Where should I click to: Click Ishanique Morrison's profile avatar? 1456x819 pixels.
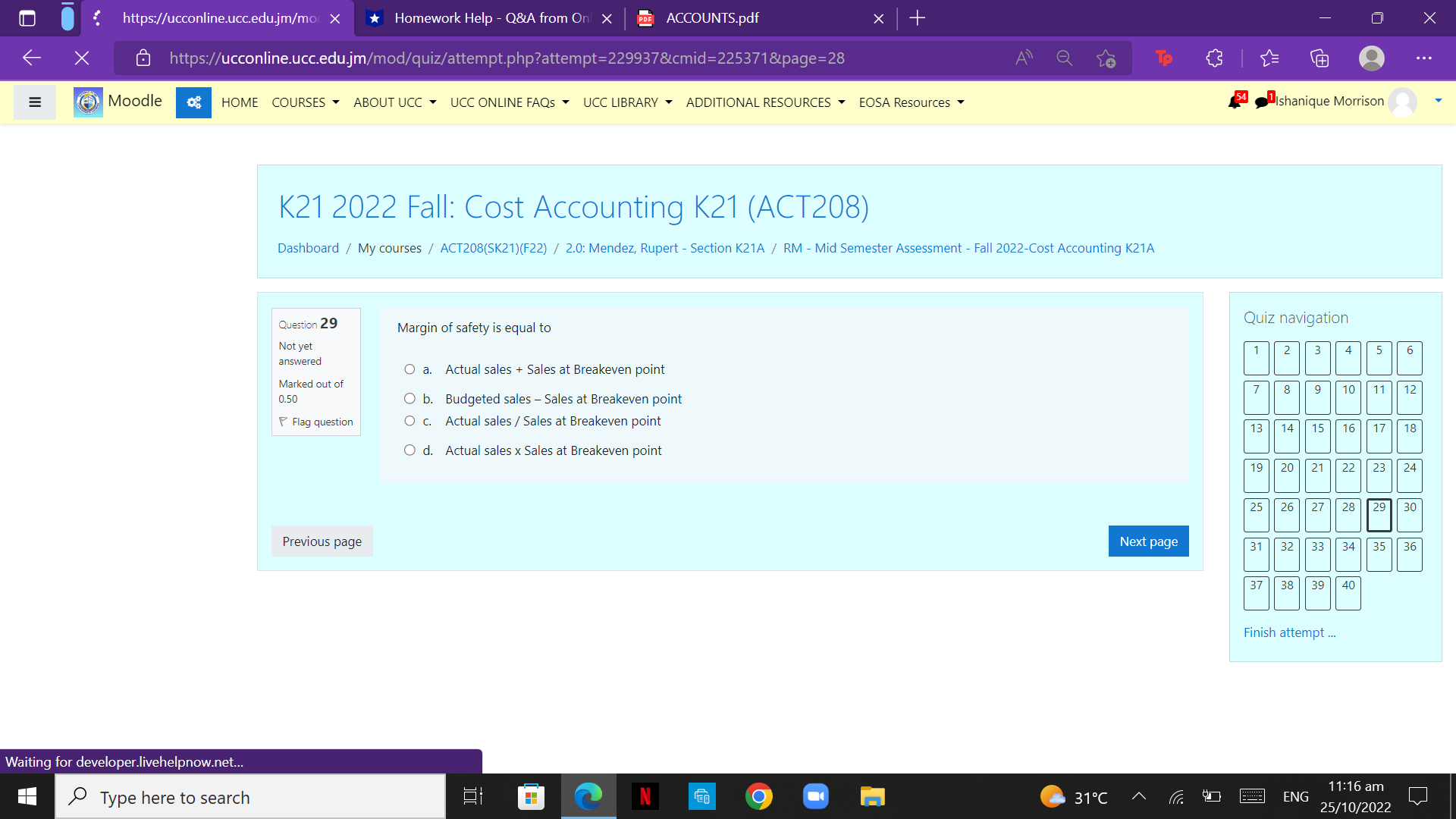click(x=1403, y=102)
